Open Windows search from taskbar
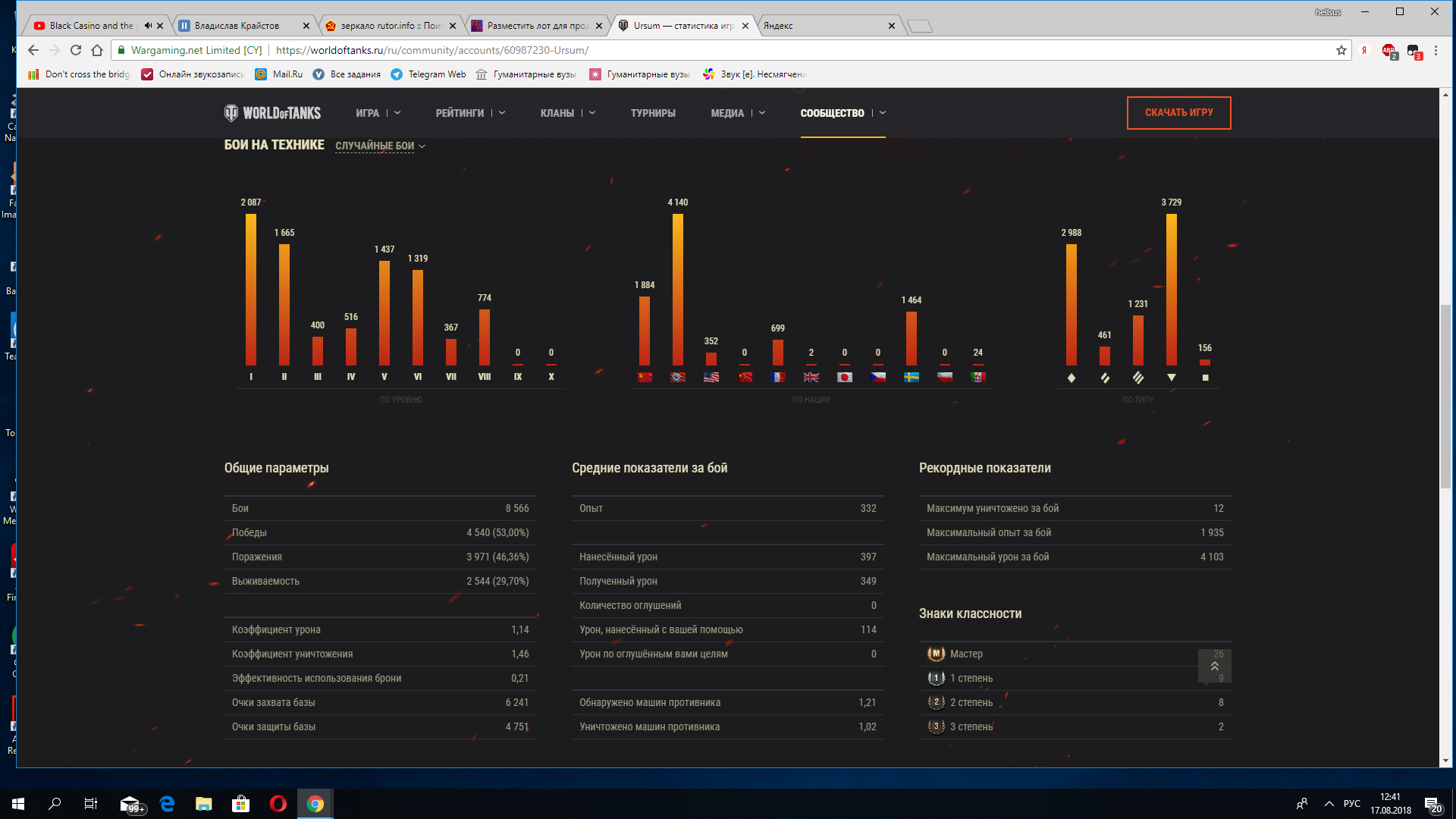 click(55, 804)
